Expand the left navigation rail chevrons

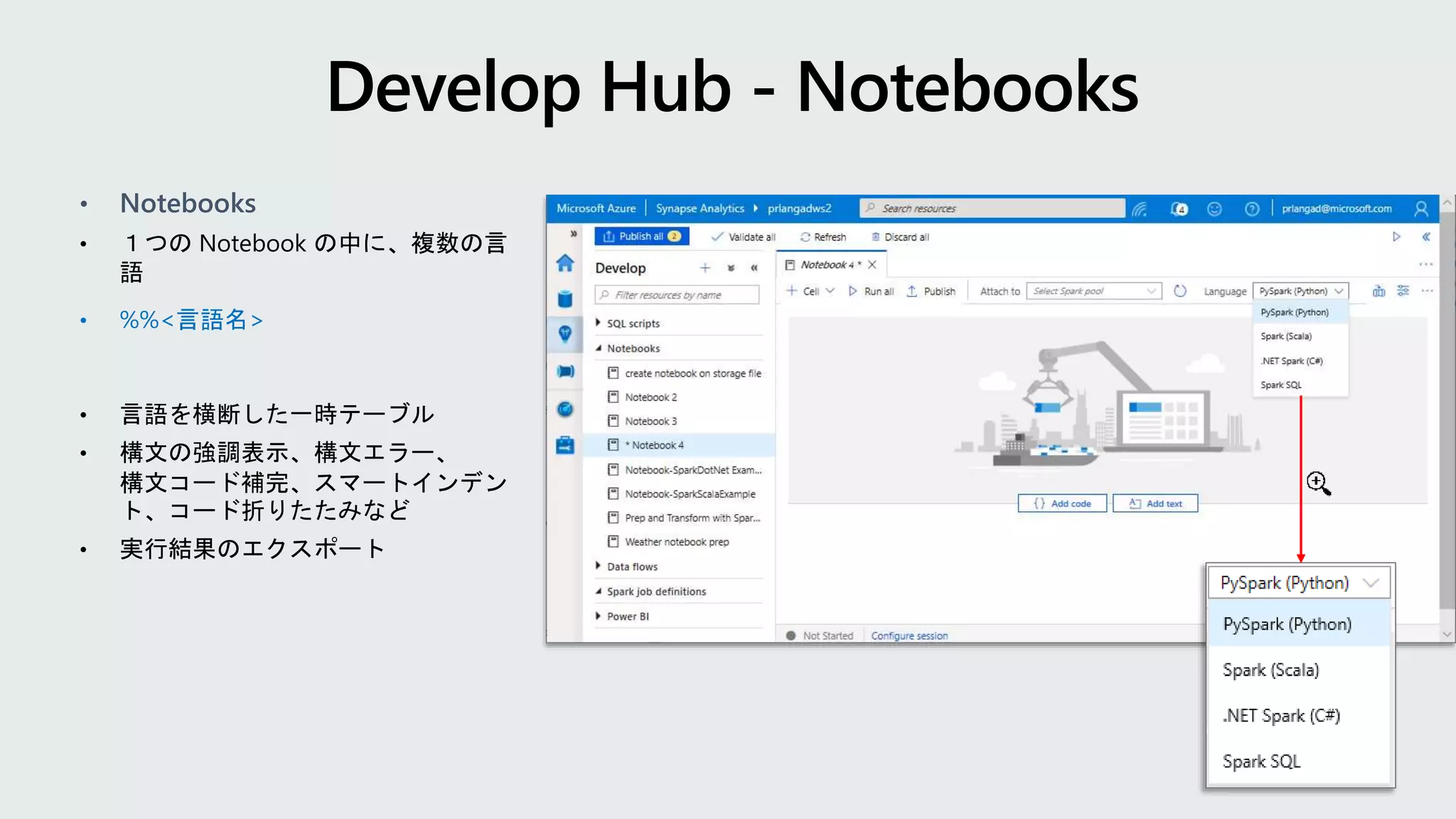pos(573,233)
